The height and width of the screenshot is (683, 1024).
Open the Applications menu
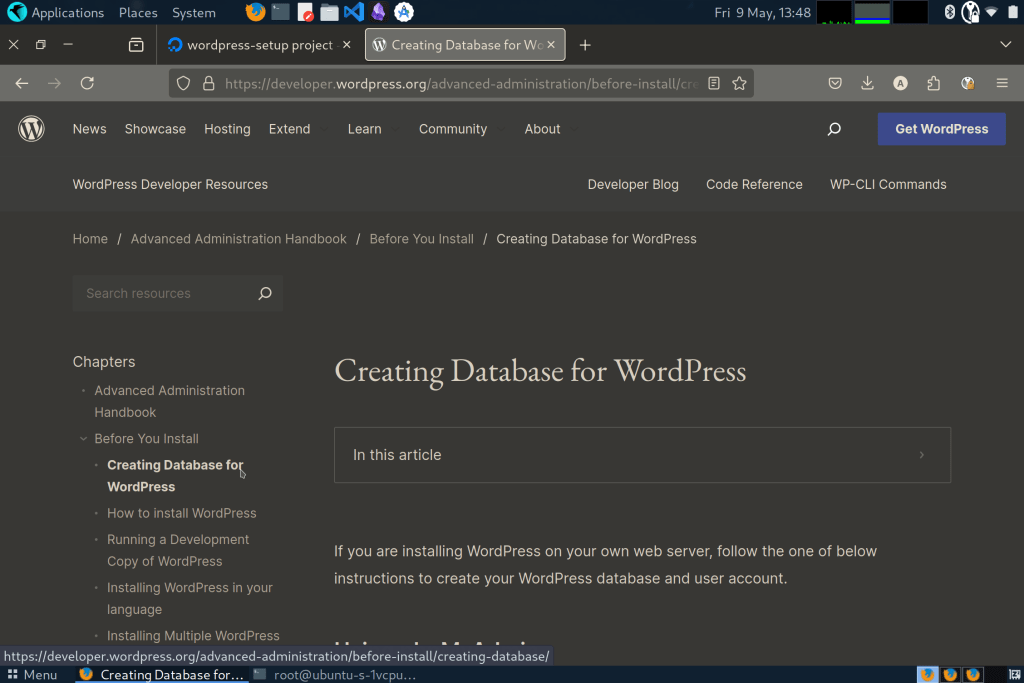click(x=56, y=12)
